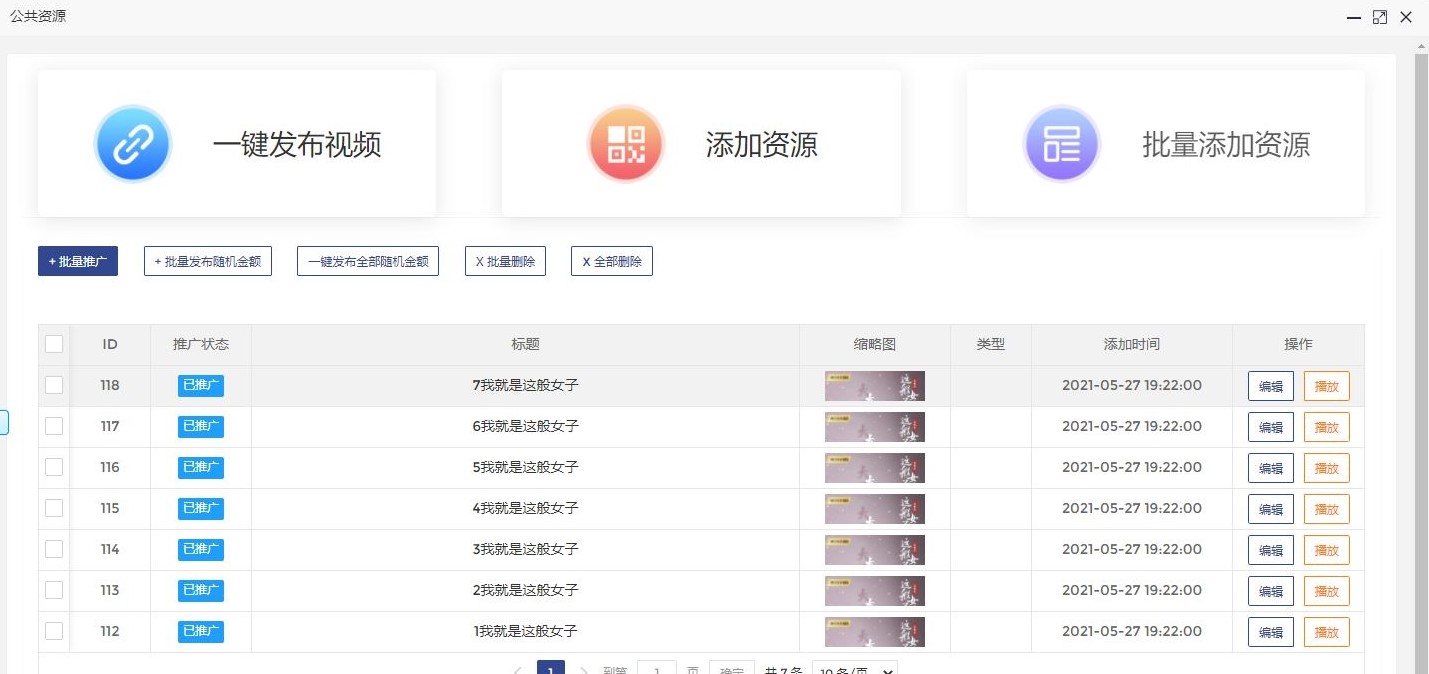Click the 添加时间 column header
1429x674 pixels.
coord(1131,344)
